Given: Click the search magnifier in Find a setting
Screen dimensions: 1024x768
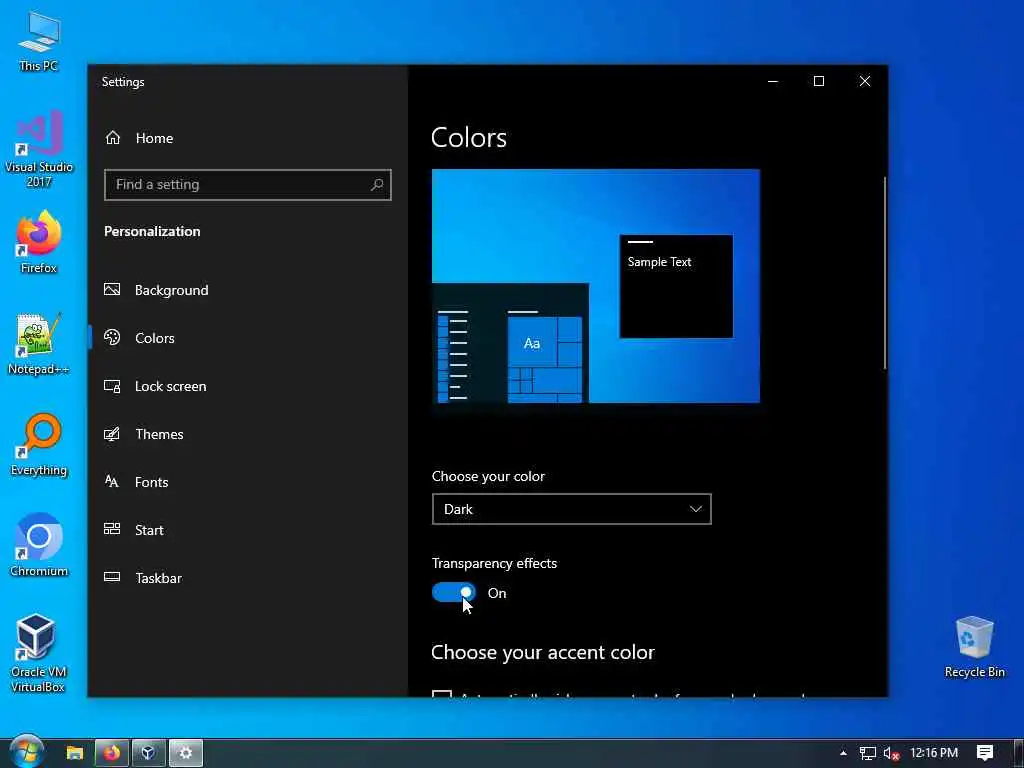Looking at the screenshot, I should pyautogui.click(x=377, y=185).
